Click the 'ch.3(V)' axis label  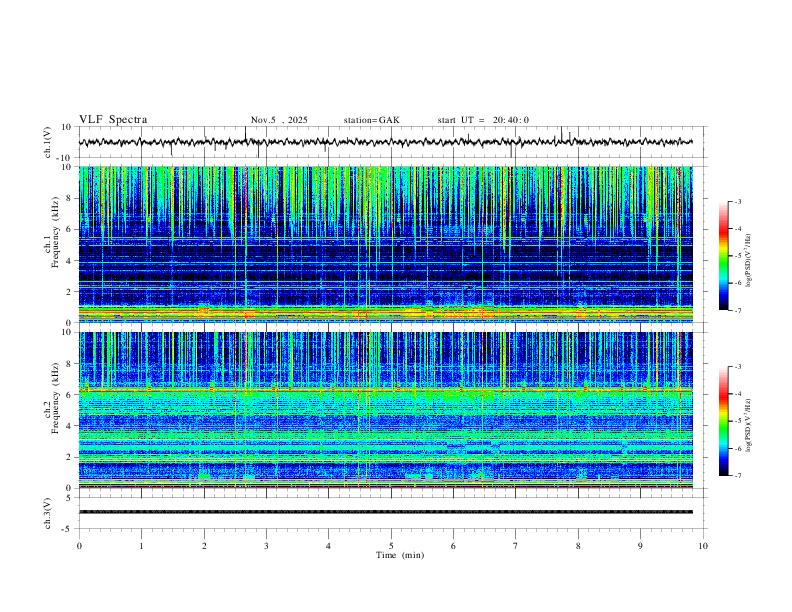[x=48, y=513]
